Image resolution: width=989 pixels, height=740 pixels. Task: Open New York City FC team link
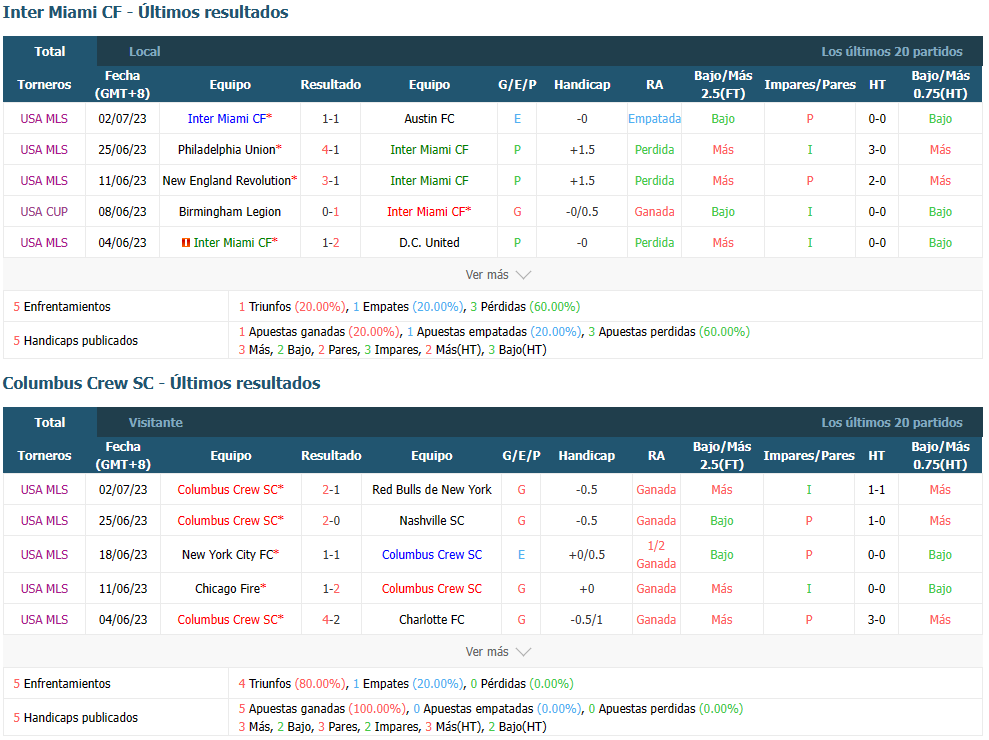click(x=230, y=555)
